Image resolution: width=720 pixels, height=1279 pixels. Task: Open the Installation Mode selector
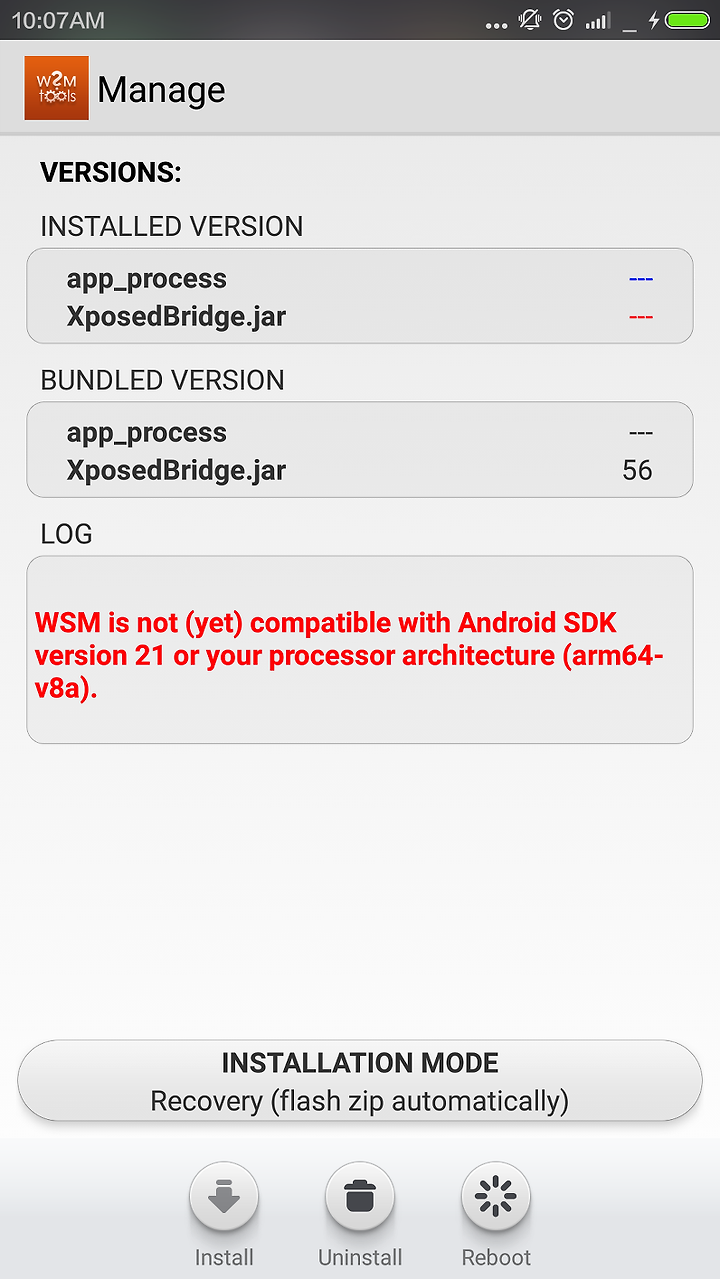pos(360,1081)
